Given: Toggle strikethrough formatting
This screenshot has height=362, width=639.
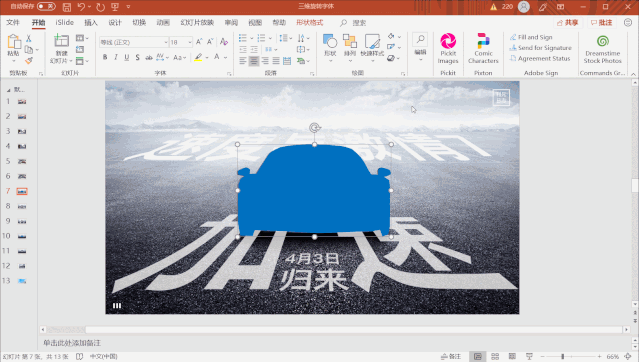Looking at the screenshot, I should coord(149,57).
